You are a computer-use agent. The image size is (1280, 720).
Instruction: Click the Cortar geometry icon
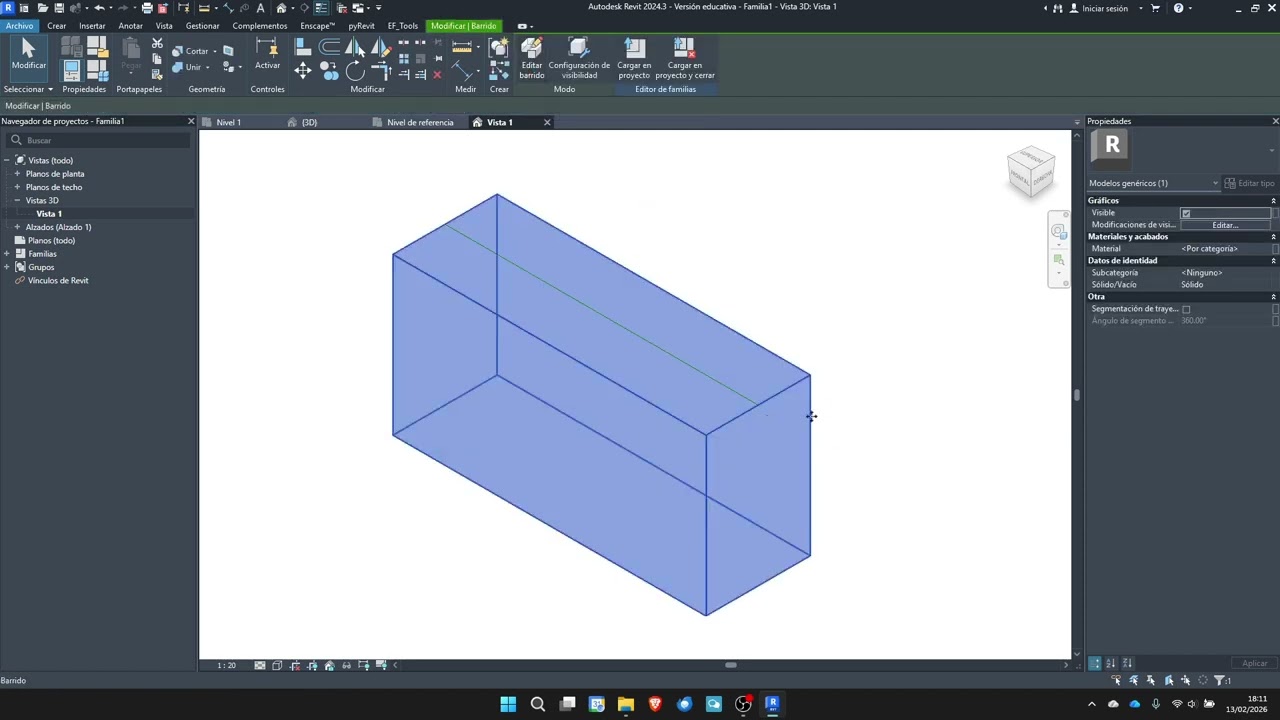[x=190, y=51]
